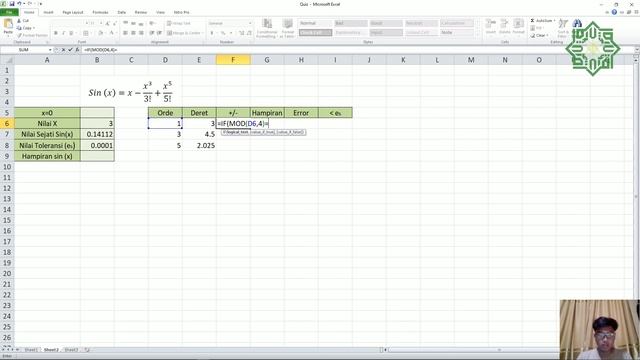Switch to the Sheet1 tab

[31, 350]
